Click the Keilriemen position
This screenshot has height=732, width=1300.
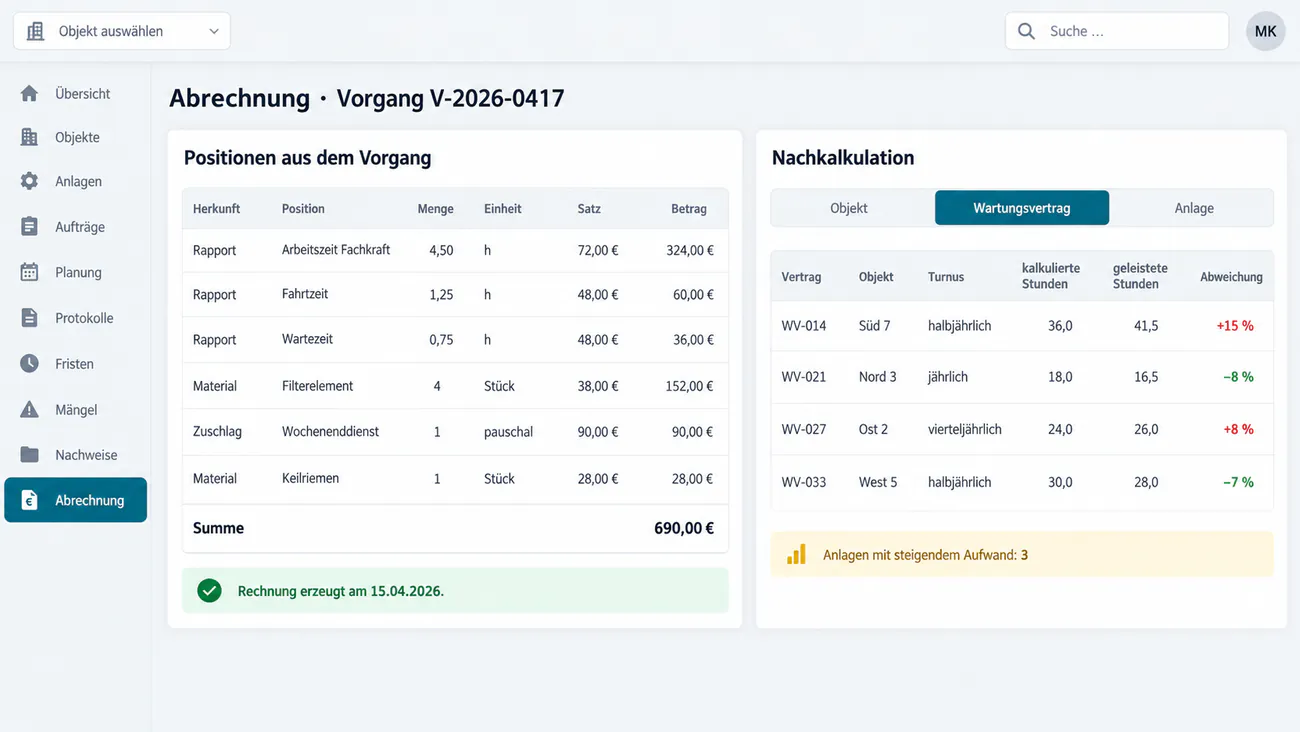click(x=310, y=478)
